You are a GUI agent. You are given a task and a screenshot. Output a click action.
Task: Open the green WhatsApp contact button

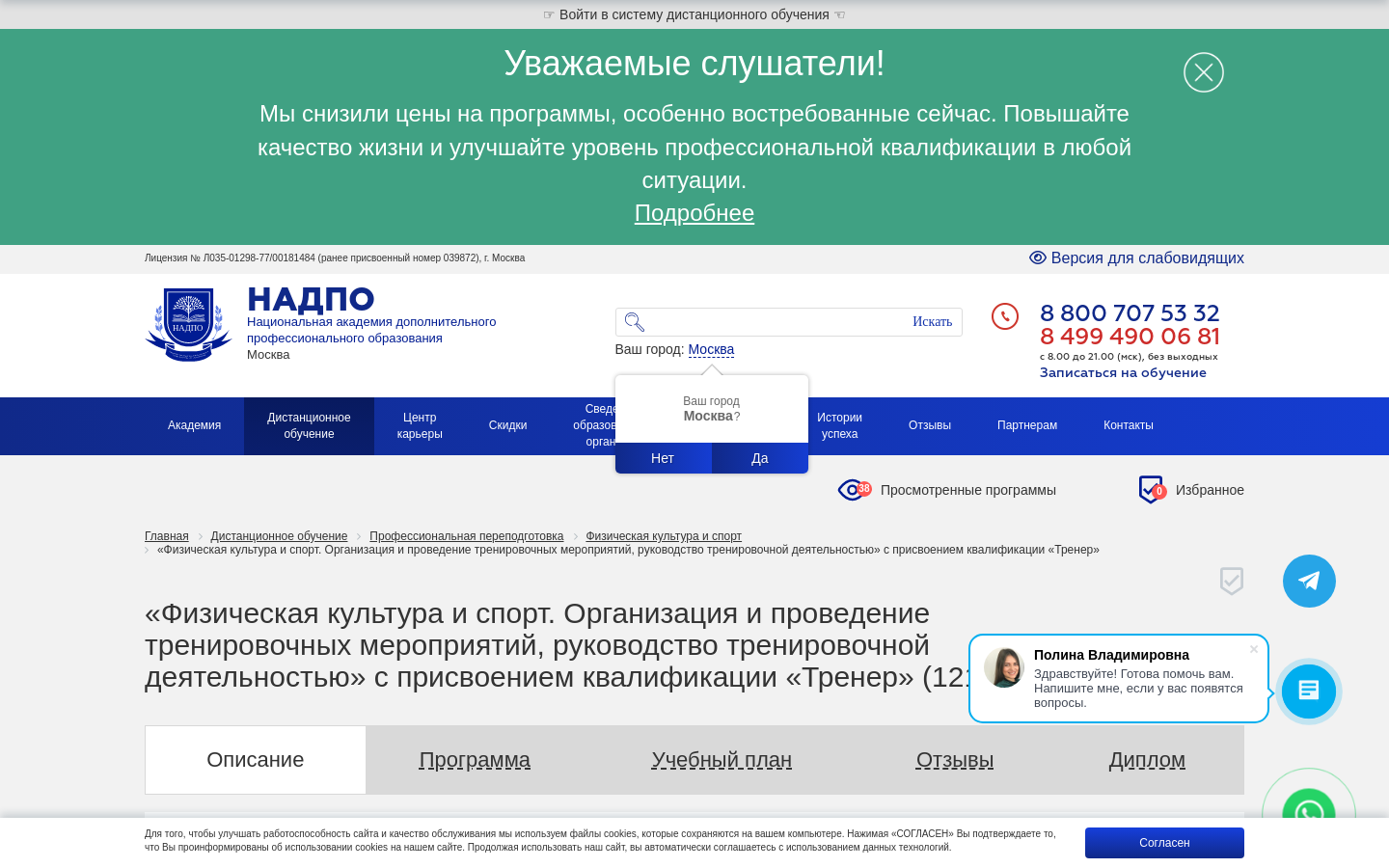[1309, 806]
